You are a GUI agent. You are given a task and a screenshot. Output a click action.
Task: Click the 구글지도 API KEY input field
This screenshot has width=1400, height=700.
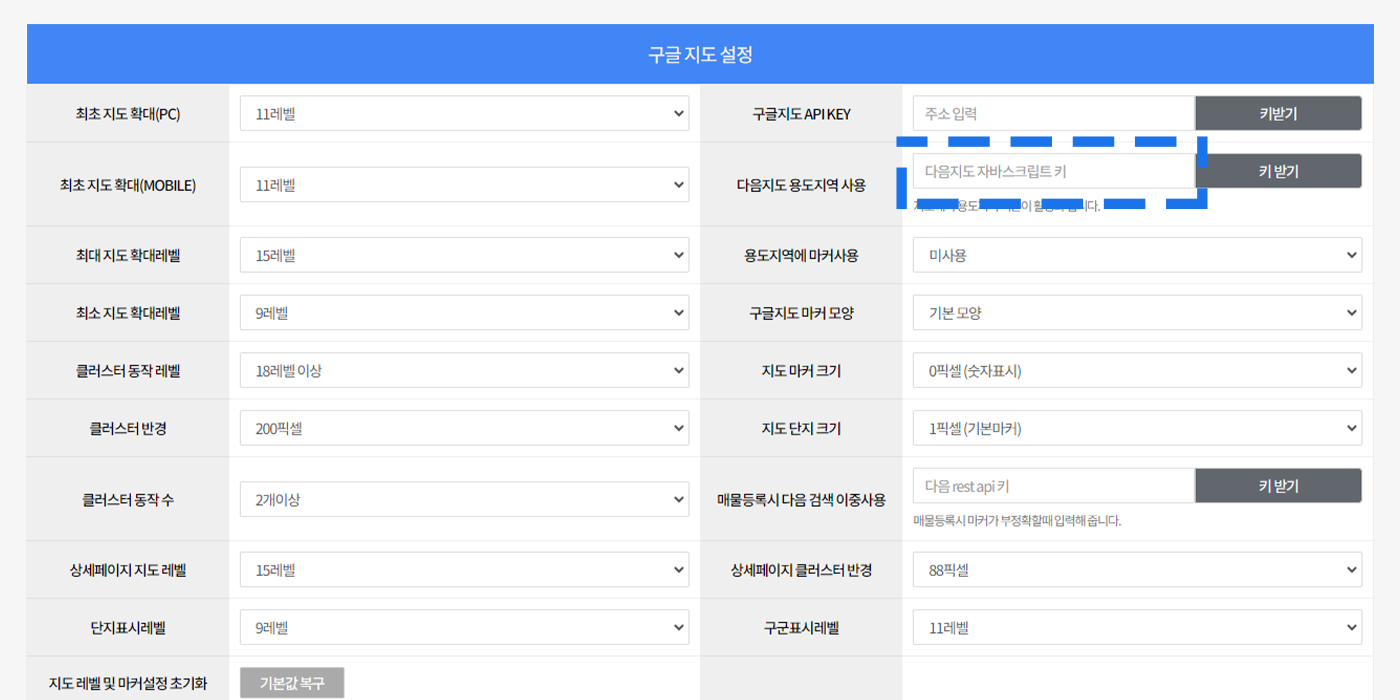click(1053, 114)
